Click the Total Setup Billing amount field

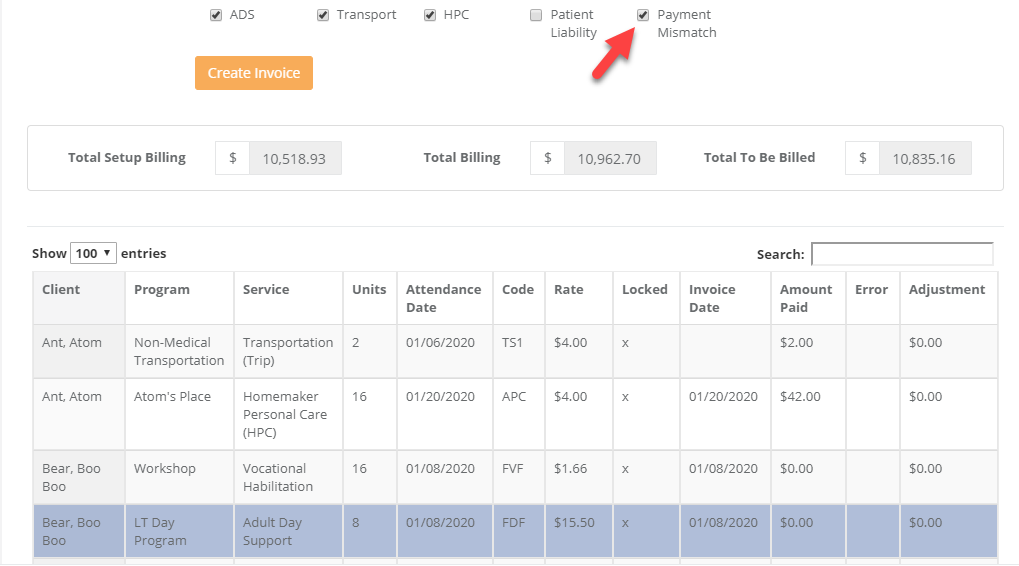coord(294,158)
